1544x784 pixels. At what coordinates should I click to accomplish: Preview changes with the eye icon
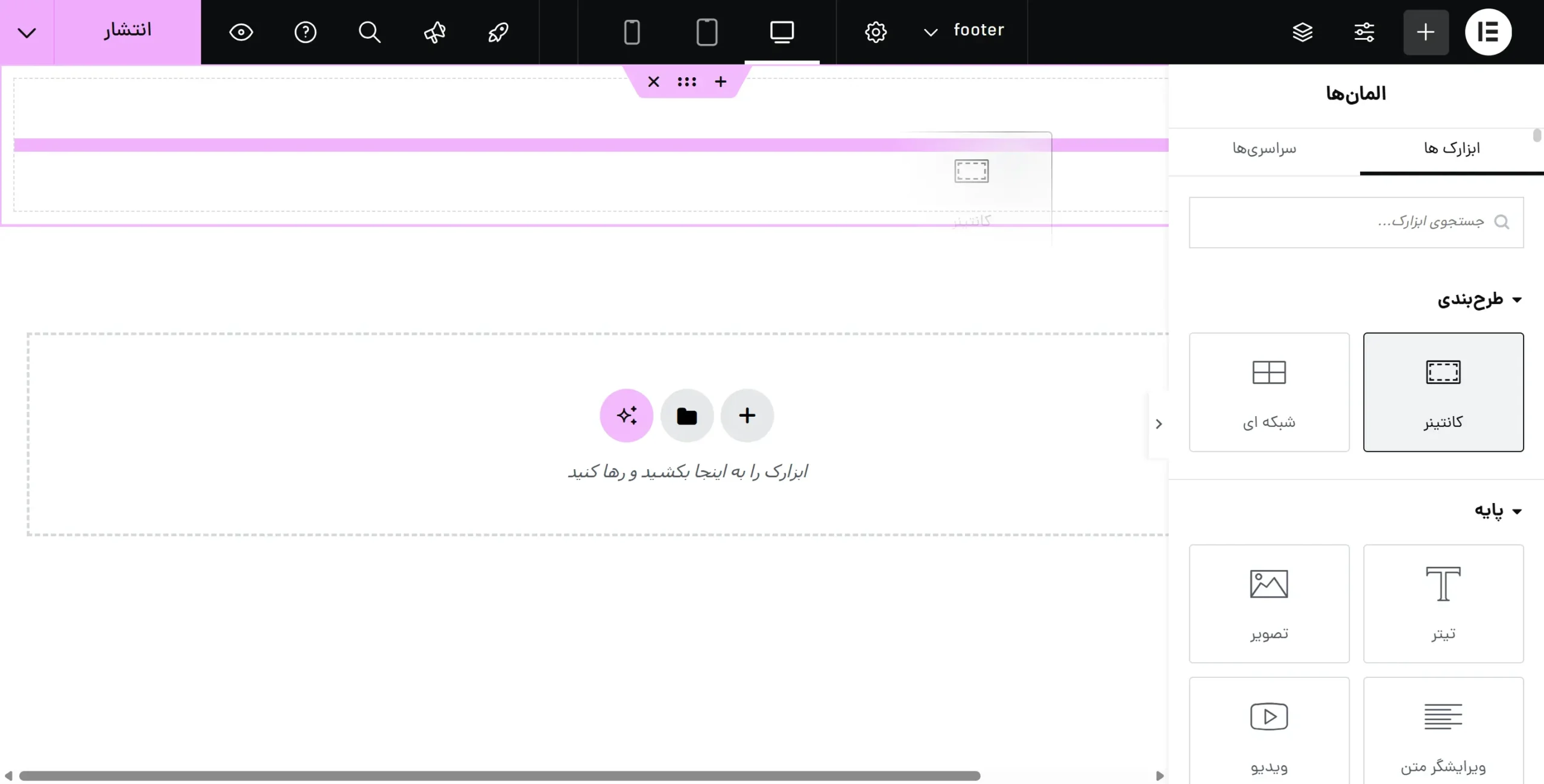click(x=241, y=32)
